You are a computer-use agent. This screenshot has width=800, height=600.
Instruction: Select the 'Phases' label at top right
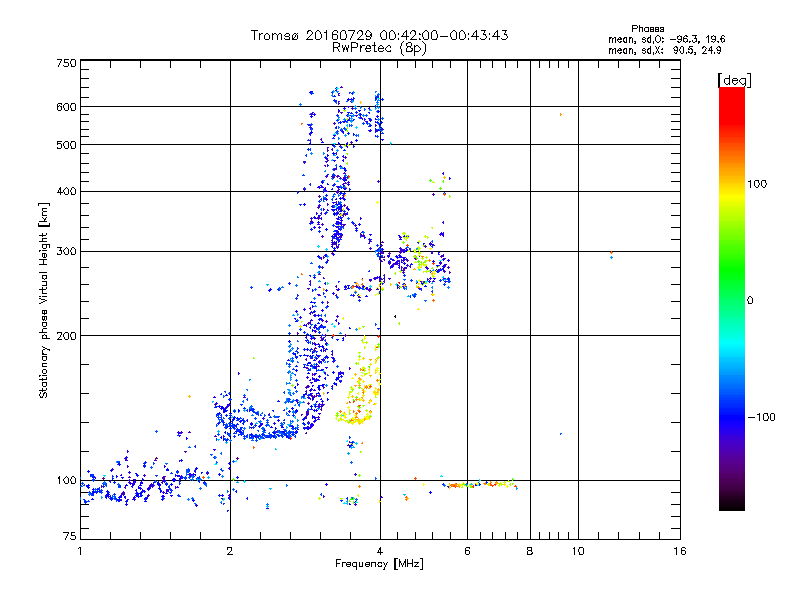tap(647, 29)
